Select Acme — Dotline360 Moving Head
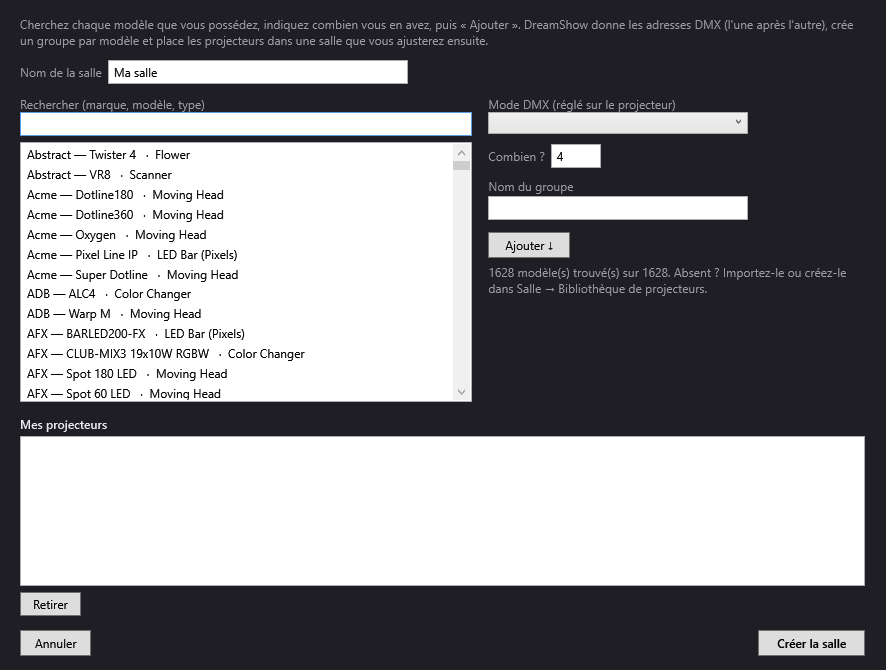This screenshot has width=886, height=670. (237, 215)
